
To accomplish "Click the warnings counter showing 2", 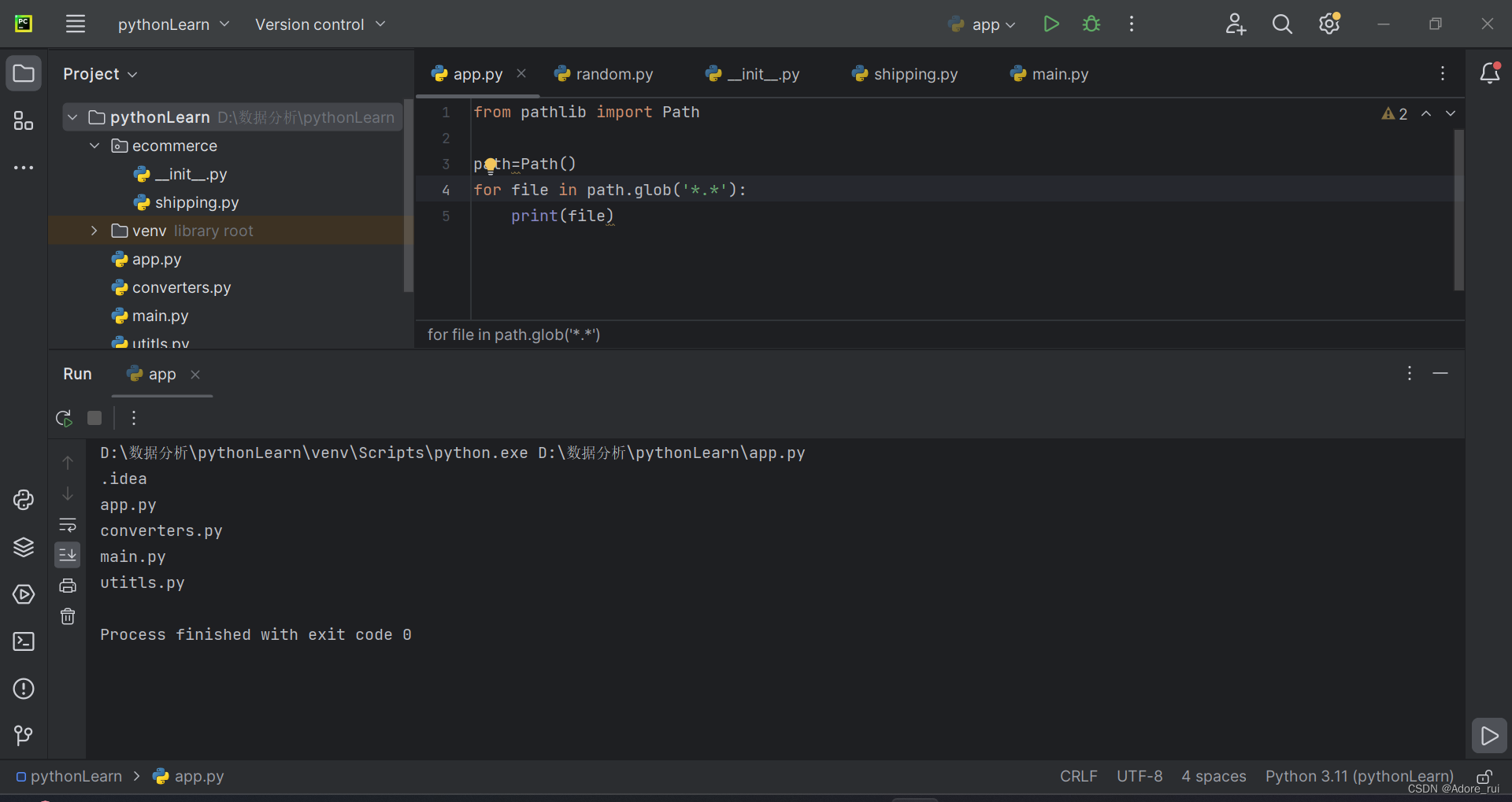I will coord(1394,113).
